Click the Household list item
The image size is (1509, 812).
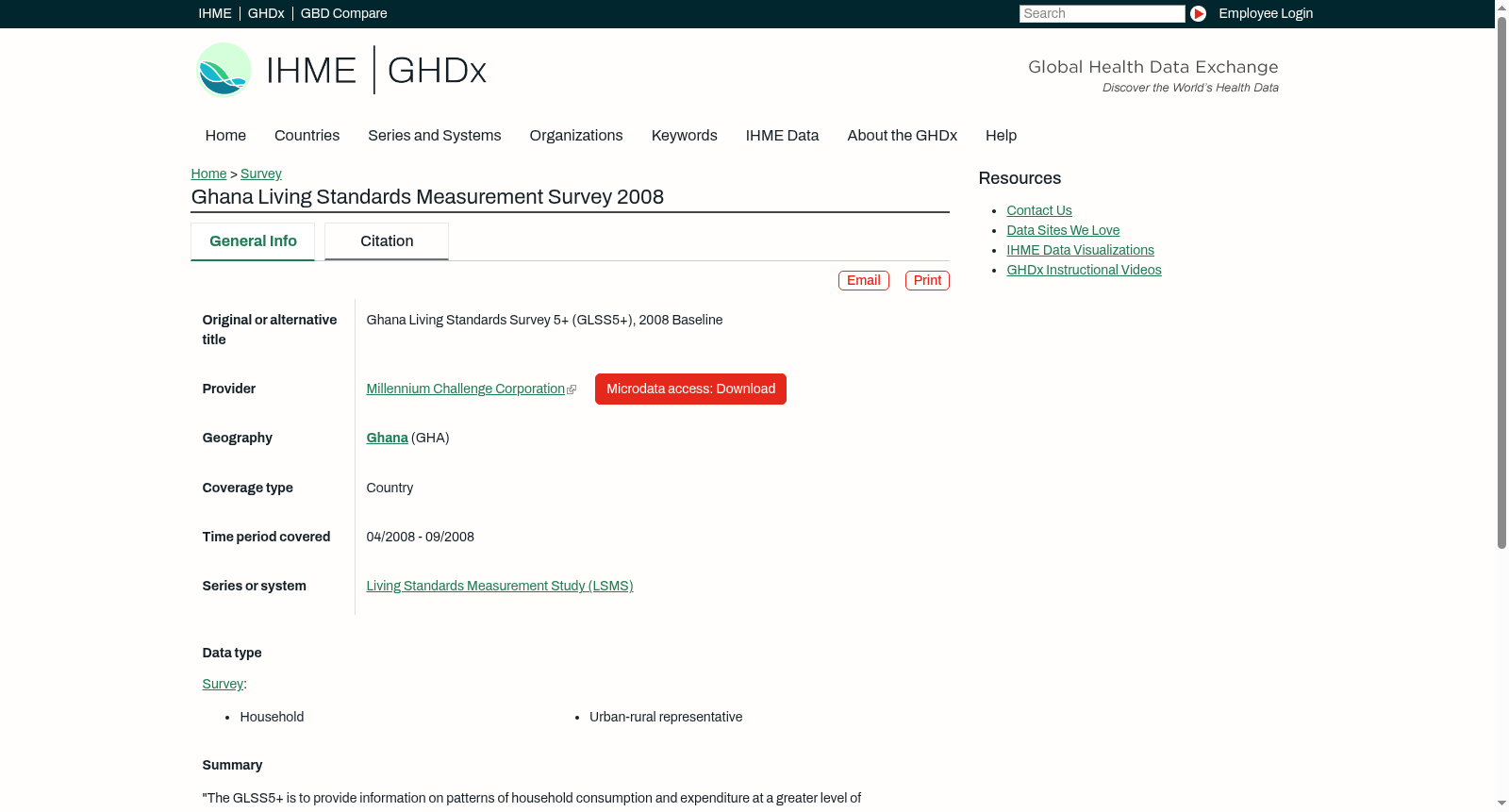point(272,717)
